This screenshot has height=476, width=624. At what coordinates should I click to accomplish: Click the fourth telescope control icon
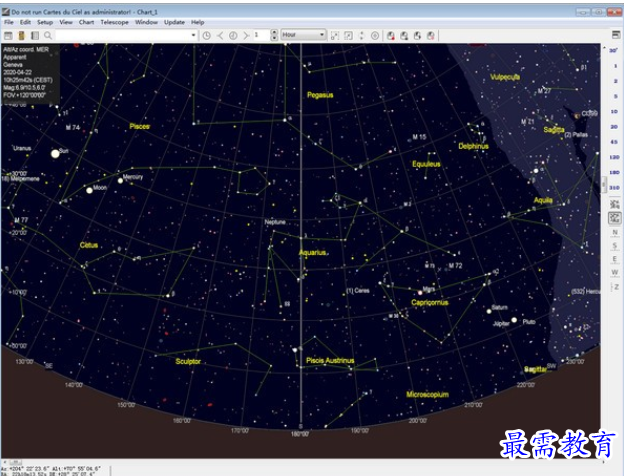click(431, 35)
